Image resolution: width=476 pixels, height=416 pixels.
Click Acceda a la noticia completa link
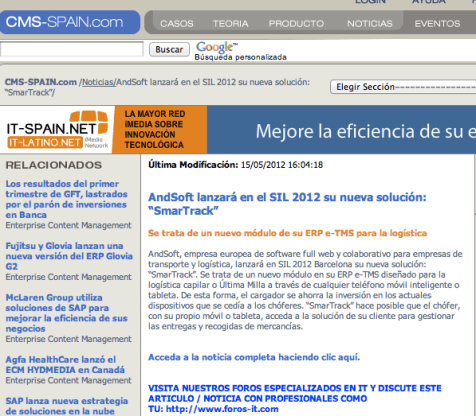pyautogui.click(x=254, y=357)
